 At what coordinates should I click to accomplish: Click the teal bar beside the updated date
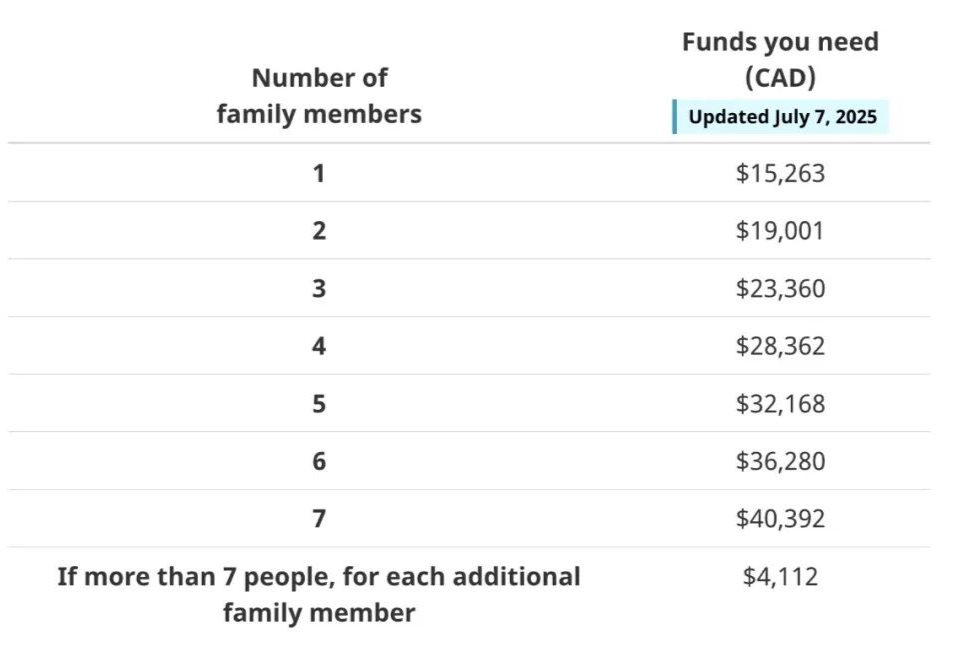[x=675, y=117]
